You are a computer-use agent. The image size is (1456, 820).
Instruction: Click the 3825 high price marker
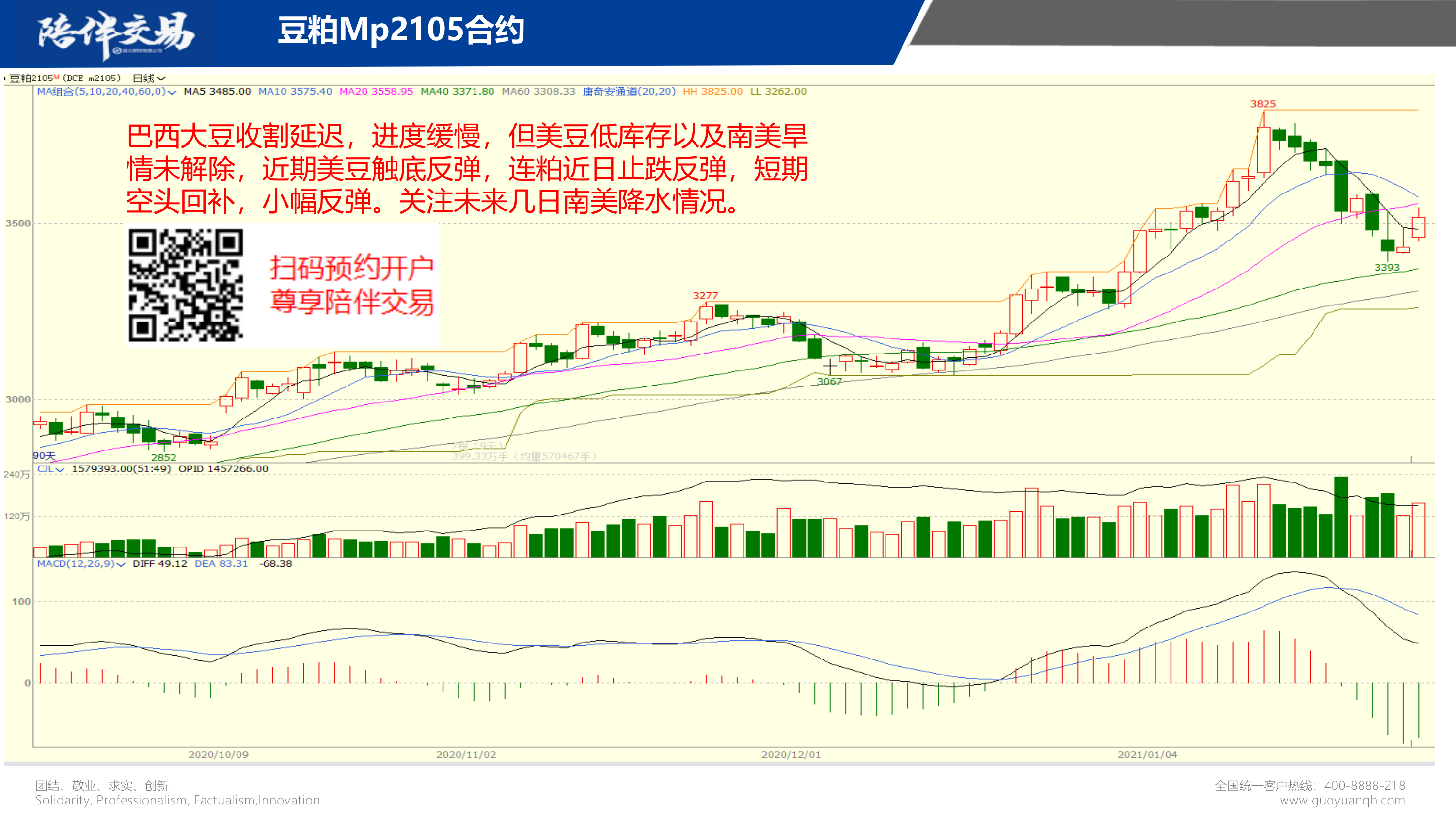(x=1263, y=104)
